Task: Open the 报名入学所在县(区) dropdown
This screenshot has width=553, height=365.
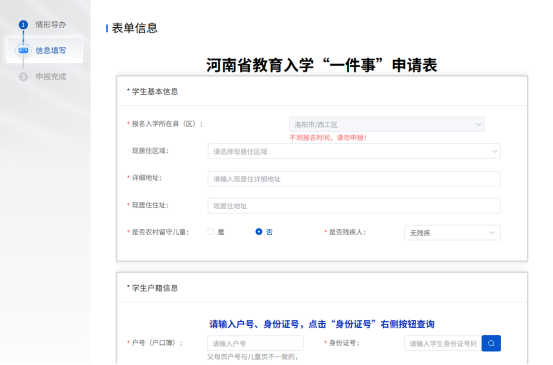Action: pos(387,124)
